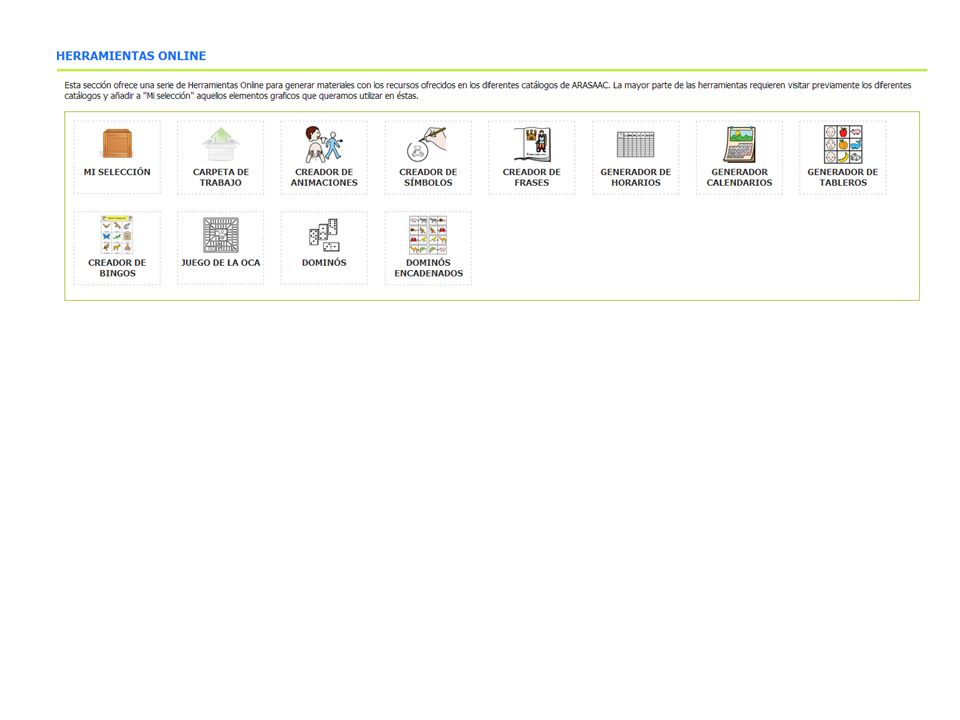Screen dimensions: 960x720
Task: Click the CARPETA DE TRABAJO label
Action: [220, 177]
